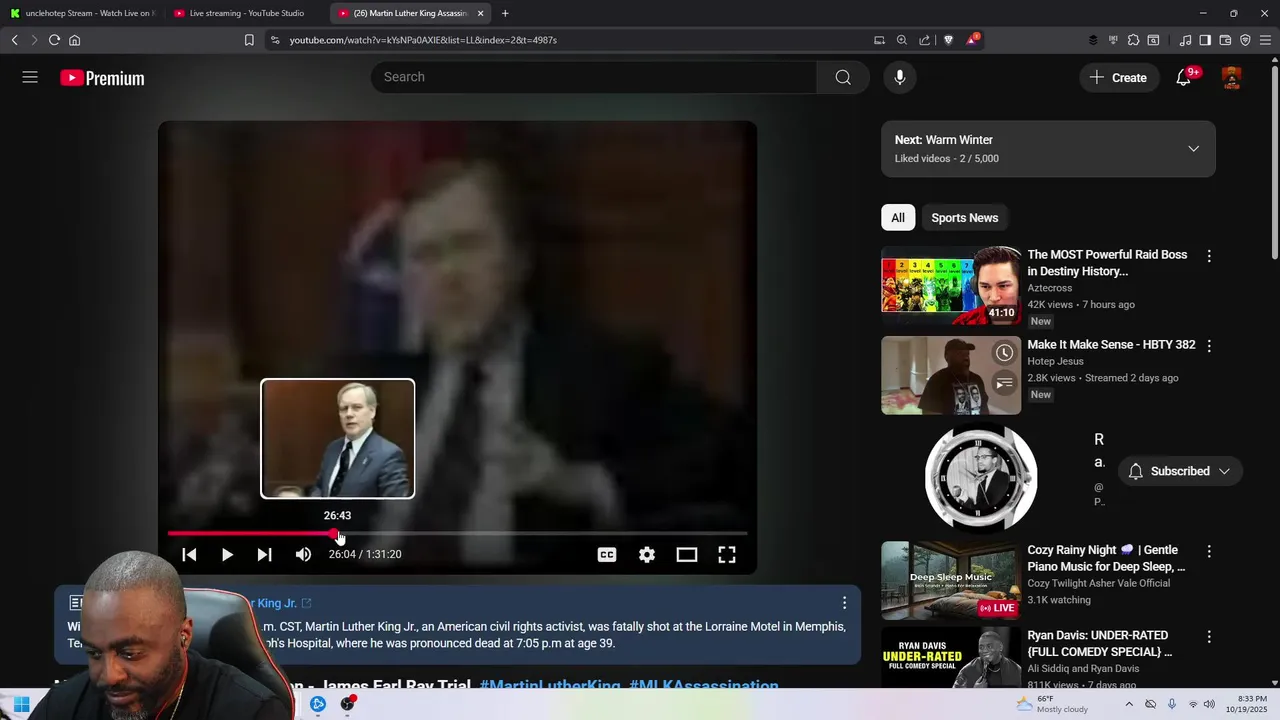Click the #MLKAssassination hashtag
1280x720 pixels.
[x=704, y=686]
